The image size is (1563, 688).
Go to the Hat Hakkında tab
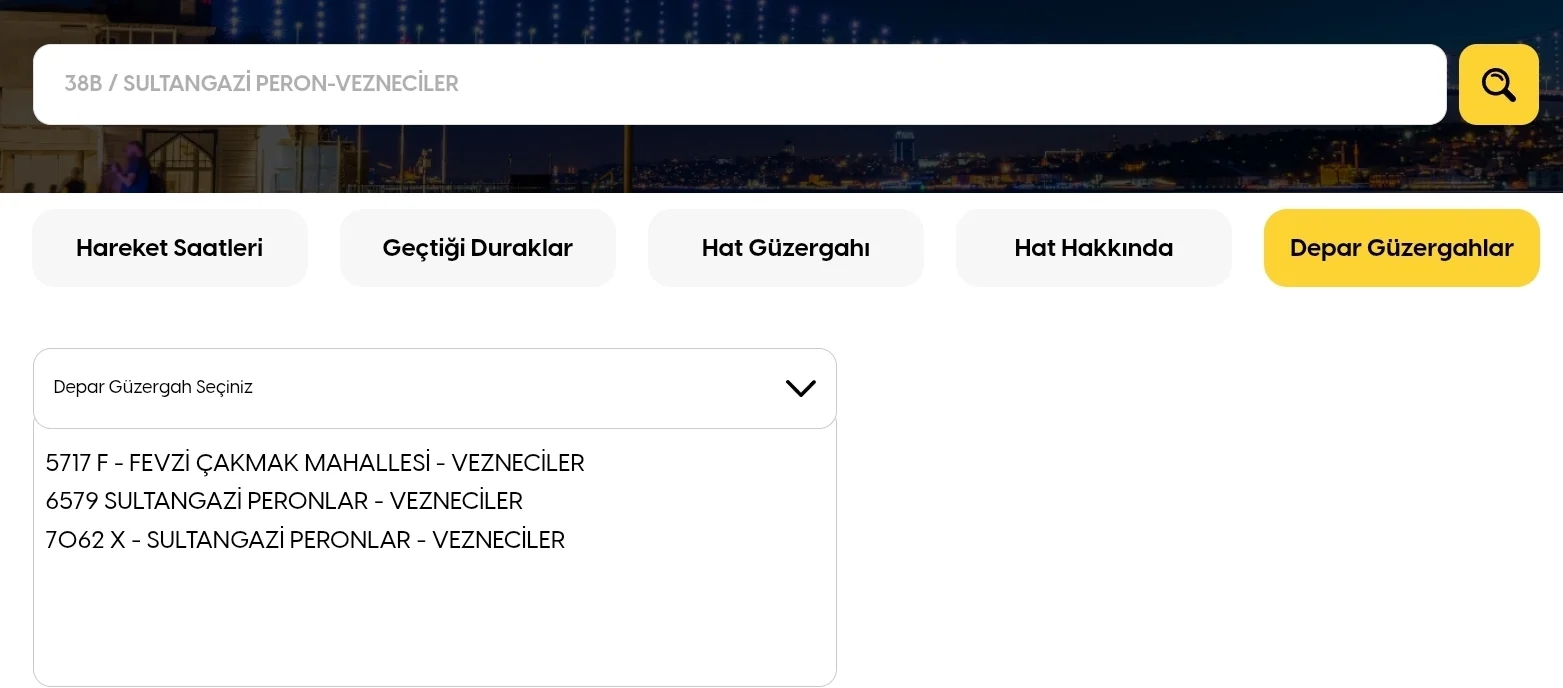coord(1093,248)
